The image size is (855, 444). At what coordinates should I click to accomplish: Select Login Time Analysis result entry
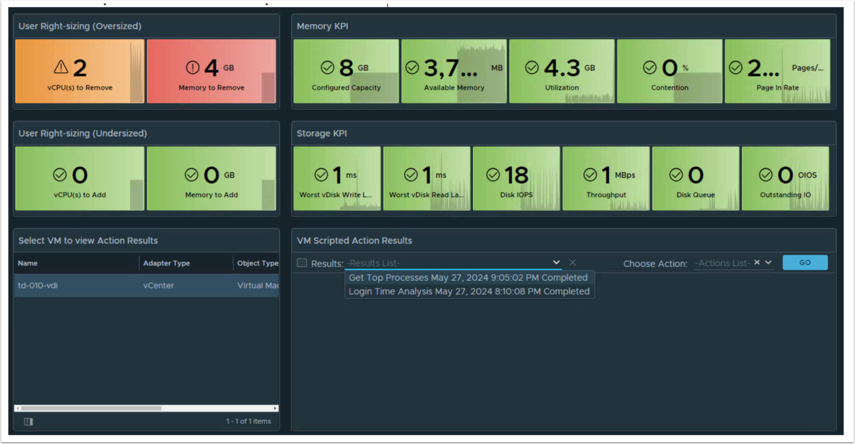point(468,292)
